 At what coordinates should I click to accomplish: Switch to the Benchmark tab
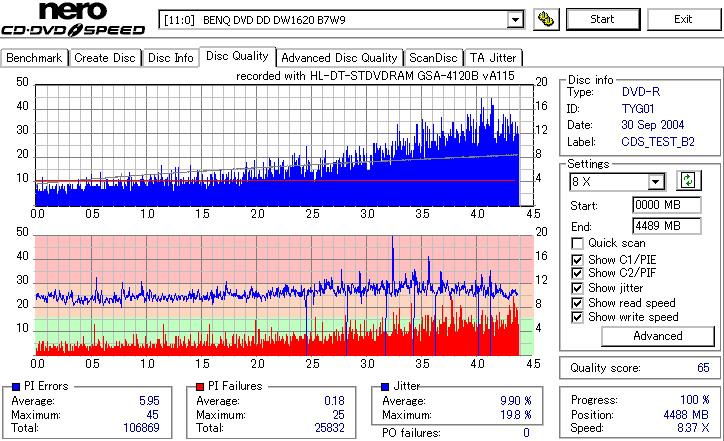pyautogui.click(x=34, y=58)
